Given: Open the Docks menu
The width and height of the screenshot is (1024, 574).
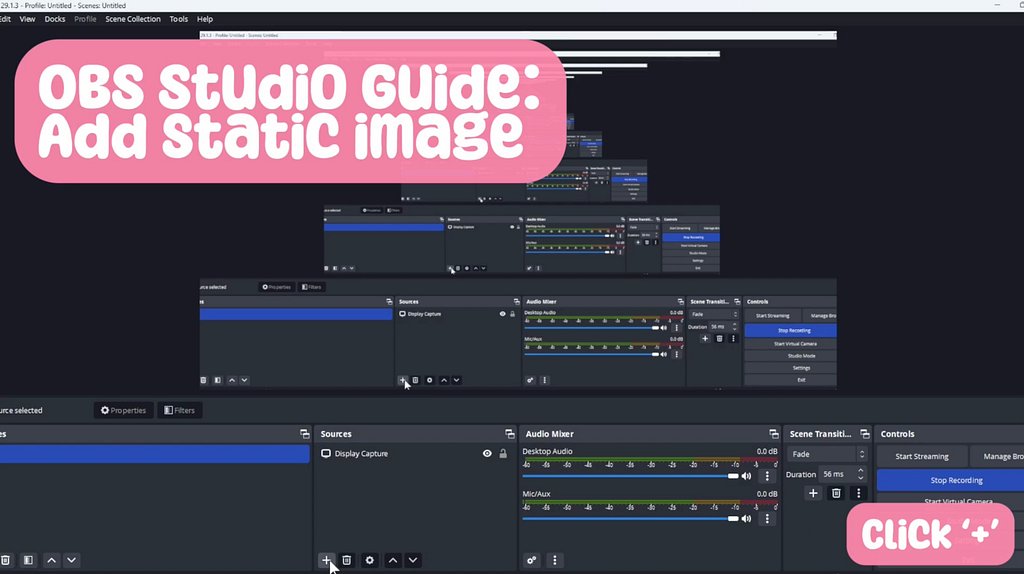Looking at the screenshot, I should coord(55,19).
